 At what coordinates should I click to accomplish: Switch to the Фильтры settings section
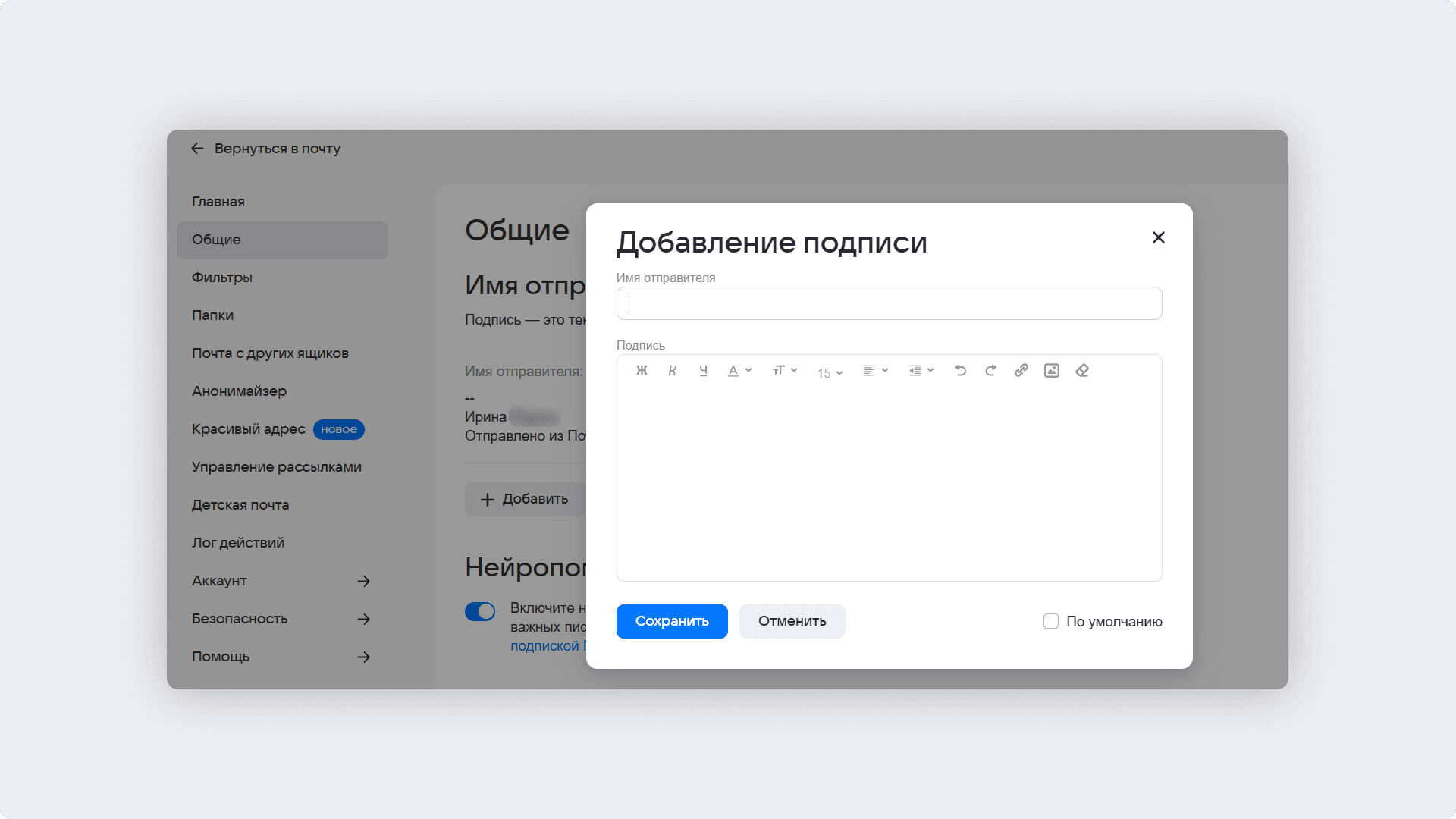[x=222, y=278]
